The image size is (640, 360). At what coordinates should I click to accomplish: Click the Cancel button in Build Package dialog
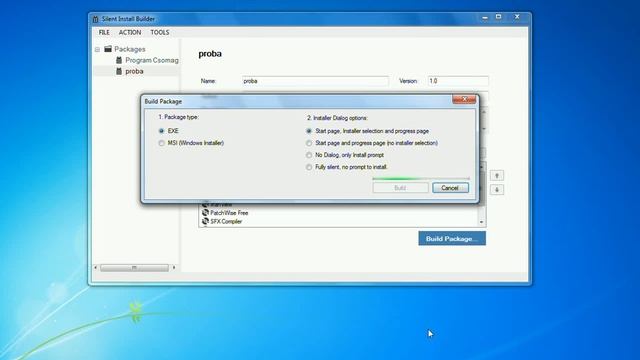[x=450, y=188]
